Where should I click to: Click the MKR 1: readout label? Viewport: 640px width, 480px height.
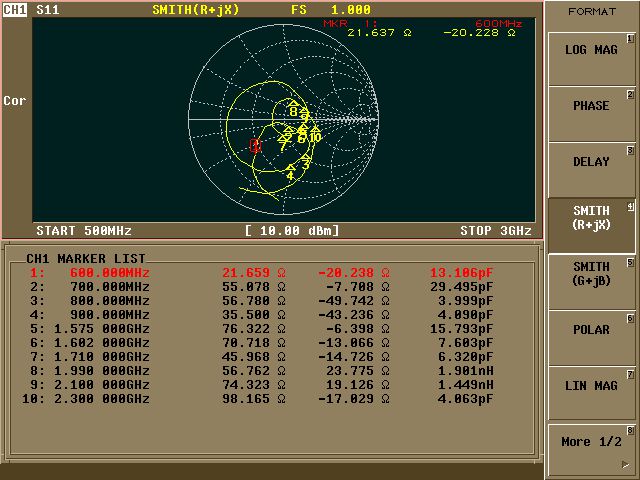coord(350,23)
